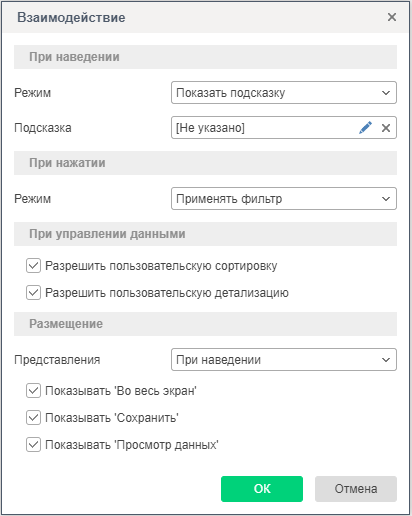Confirm settings with the OK button
Viewport: 412px width, 516px height.
click(x=262, y=489)
